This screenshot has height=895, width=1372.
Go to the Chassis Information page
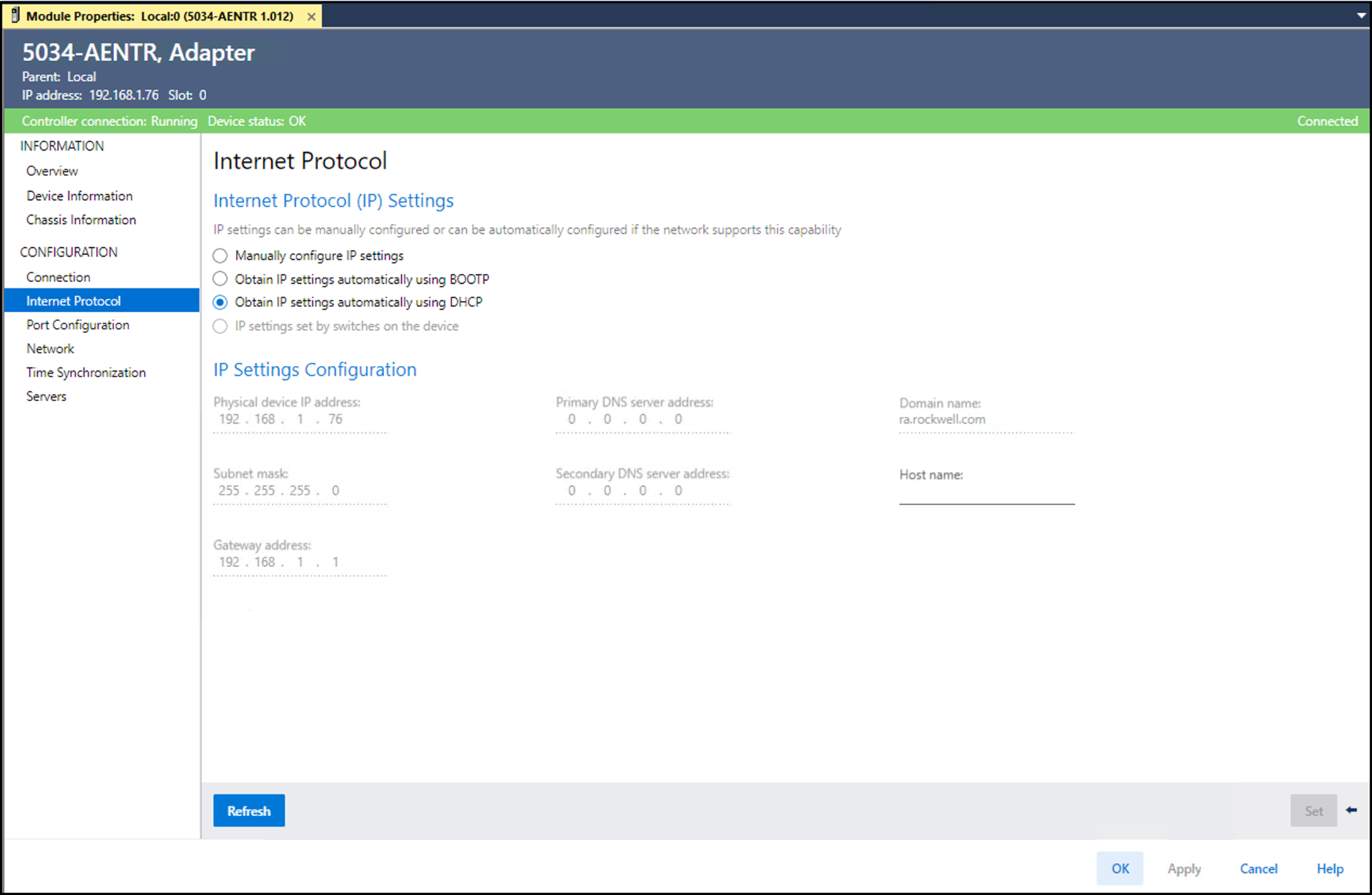(81, 219)
